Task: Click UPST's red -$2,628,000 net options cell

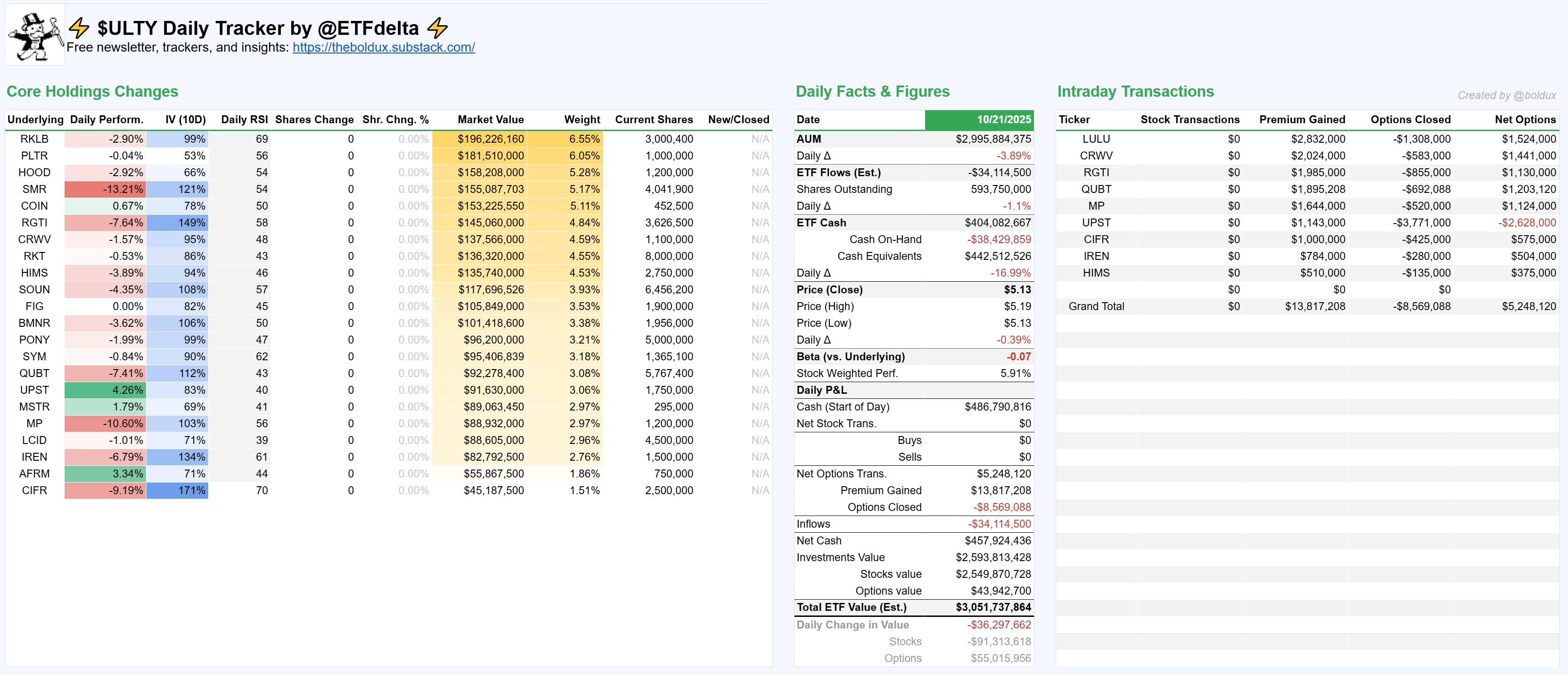Action: point(1526,223)
